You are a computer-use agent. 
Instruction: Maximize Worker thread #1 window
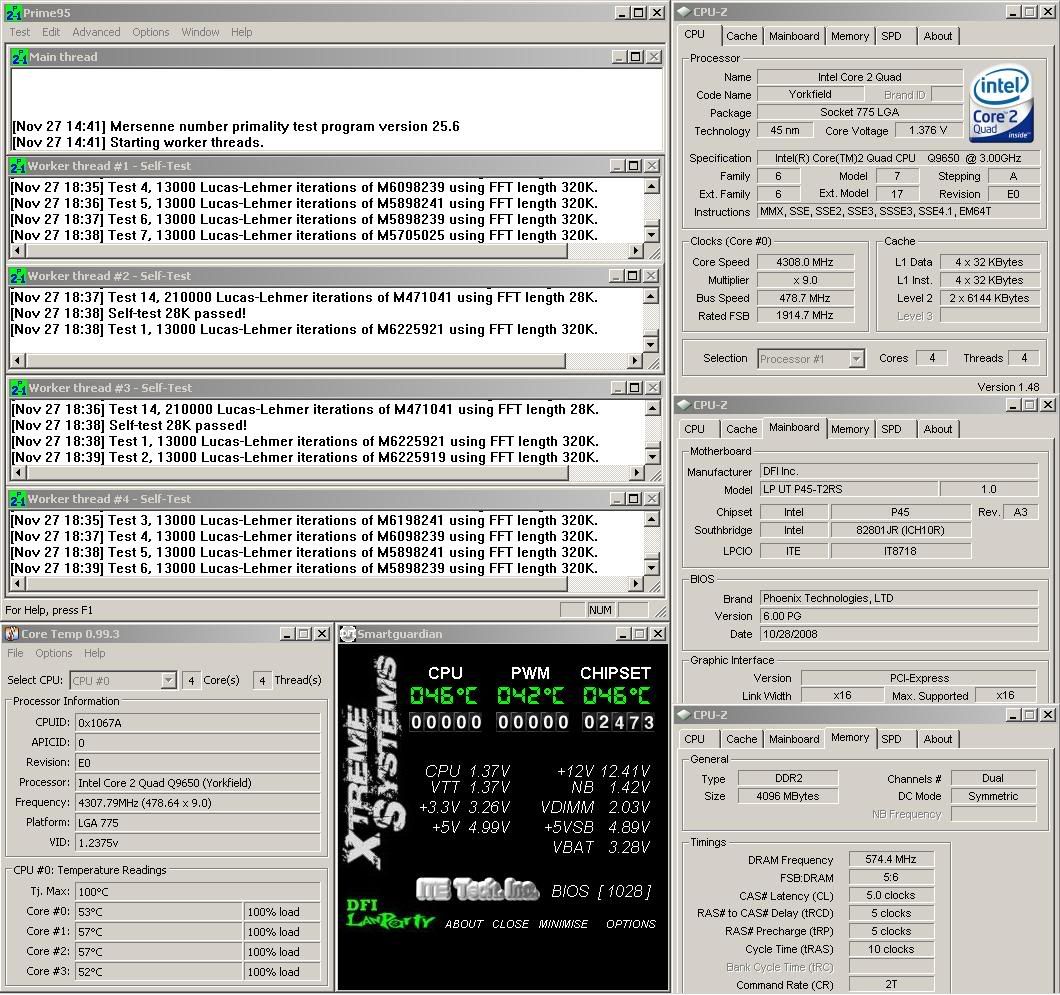point(633,166)
